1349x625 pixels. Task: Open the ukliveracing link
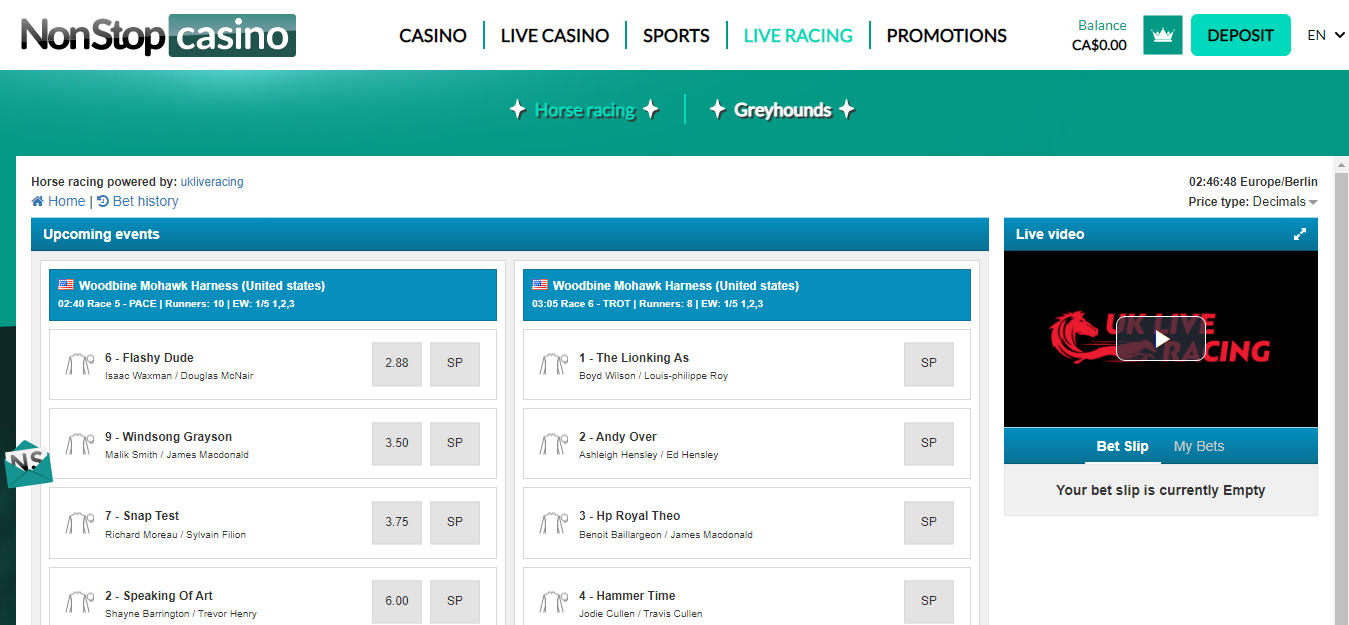pos(212,182)
